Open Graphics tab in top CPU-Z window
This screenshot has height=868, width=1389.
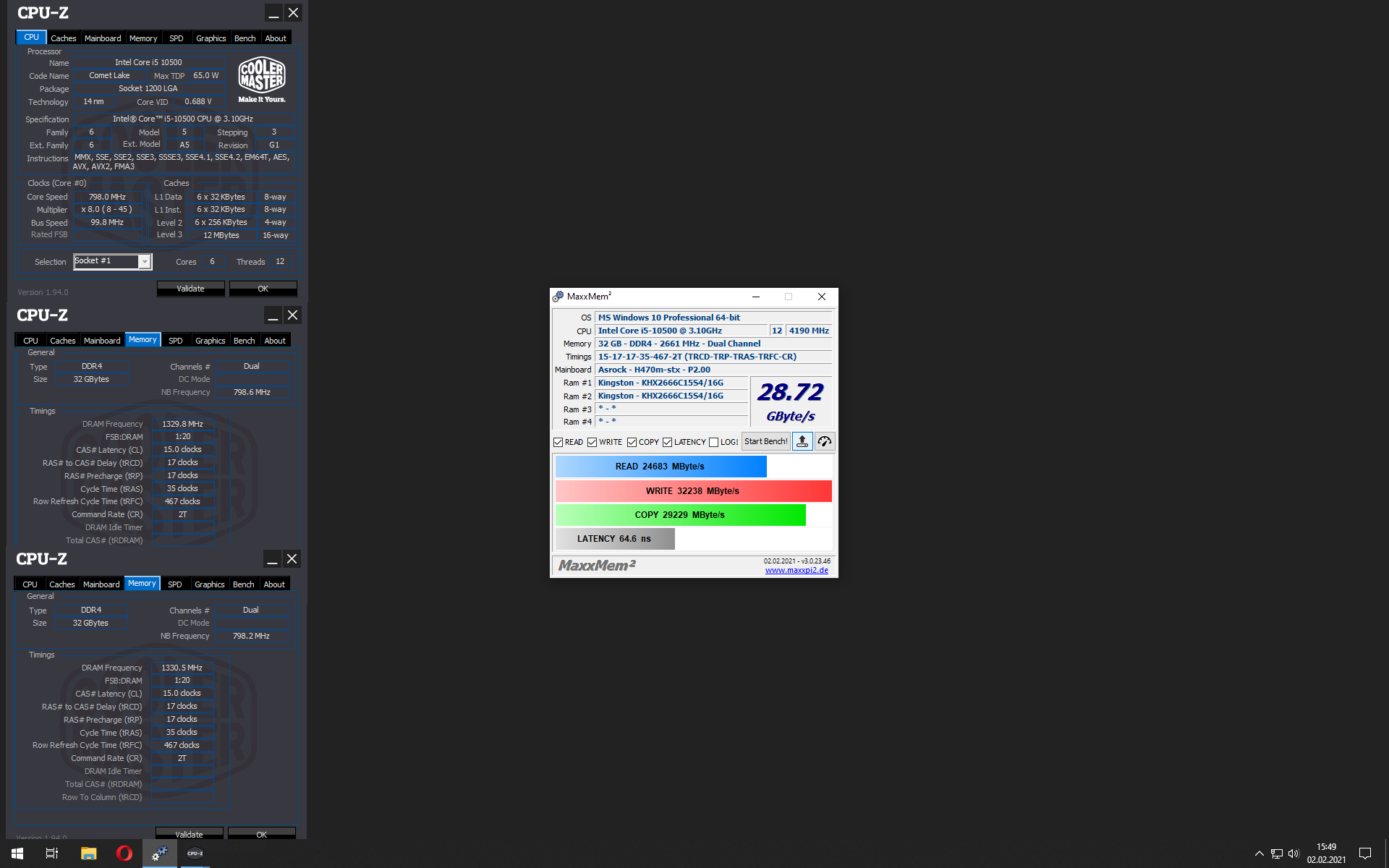(211, 38)
